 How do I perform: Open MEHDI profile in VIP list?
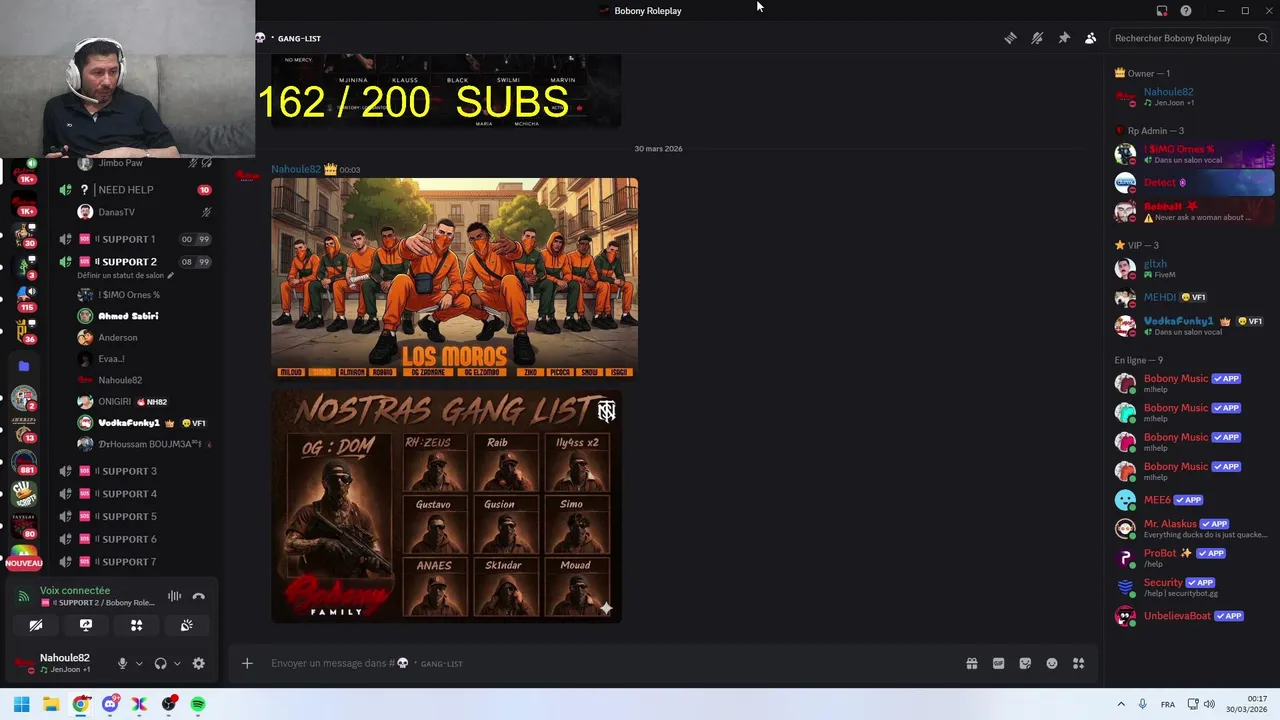pos(1192,297)
